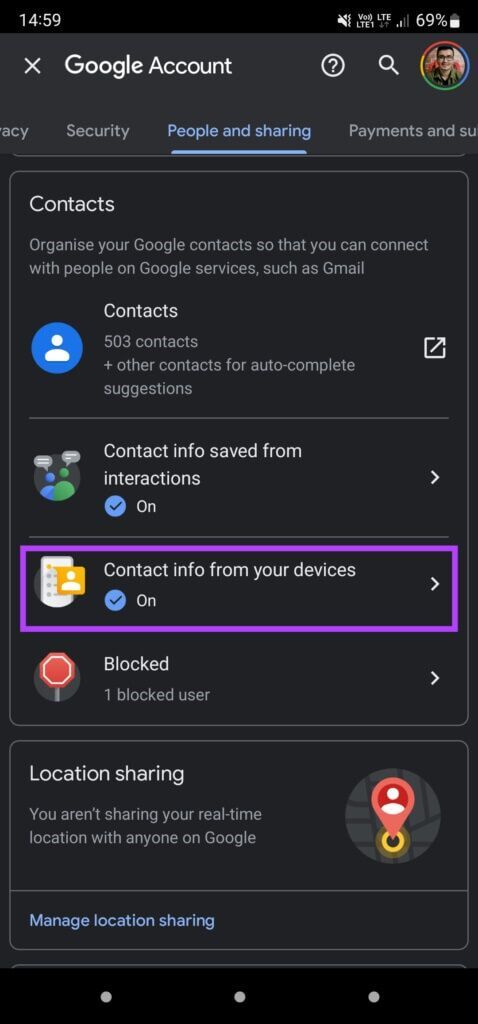
Task: Tap the red Blocked stop sign icon
Action: coord(57,677)
